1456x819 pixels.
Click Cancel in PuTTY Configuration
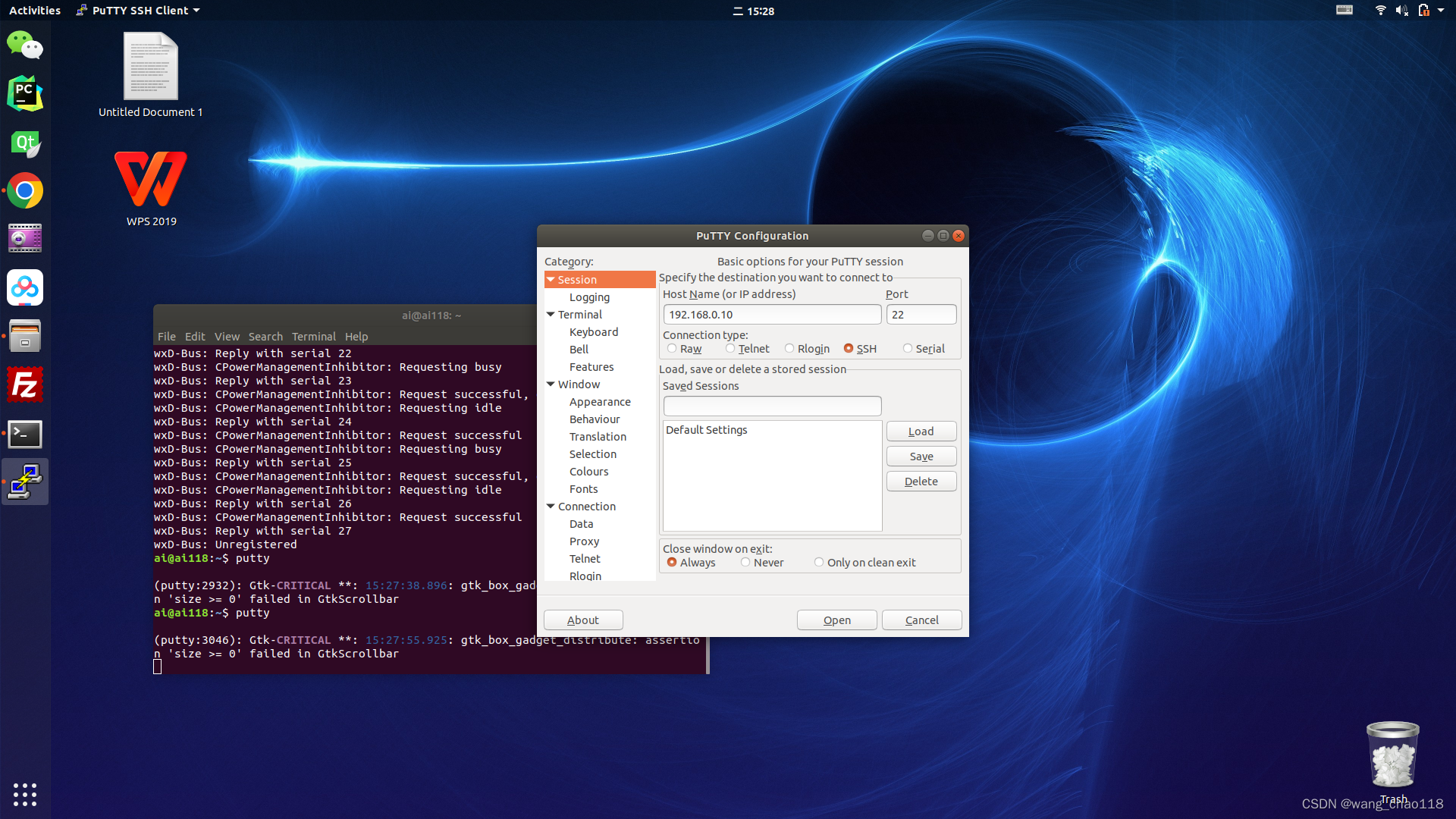[922, 620]
